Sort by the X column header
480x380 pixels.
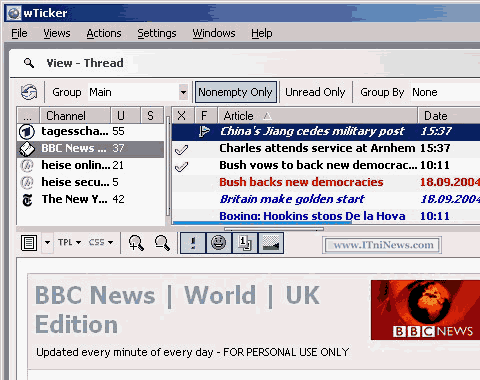coord(182,116)
